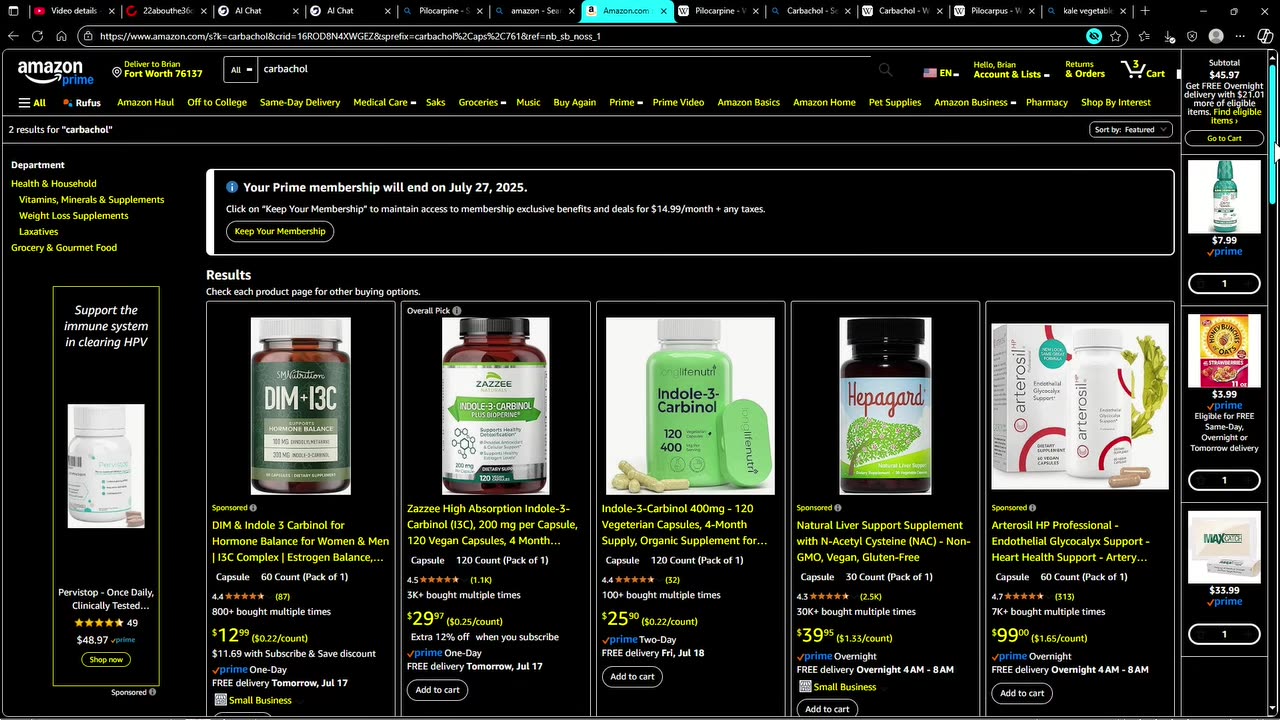
Task: Open a new browser tab
Action: tap(1145, 11)
